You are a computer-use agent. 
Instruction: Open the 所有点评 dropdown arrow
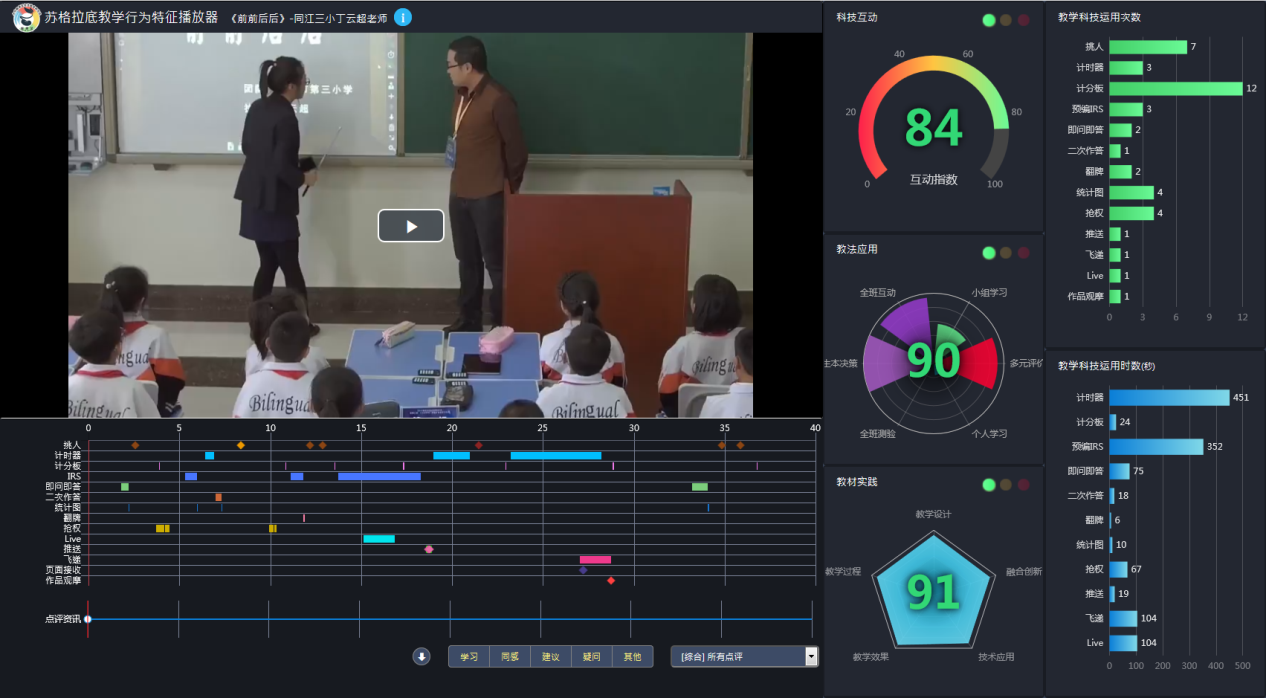(x=811, y=657)
